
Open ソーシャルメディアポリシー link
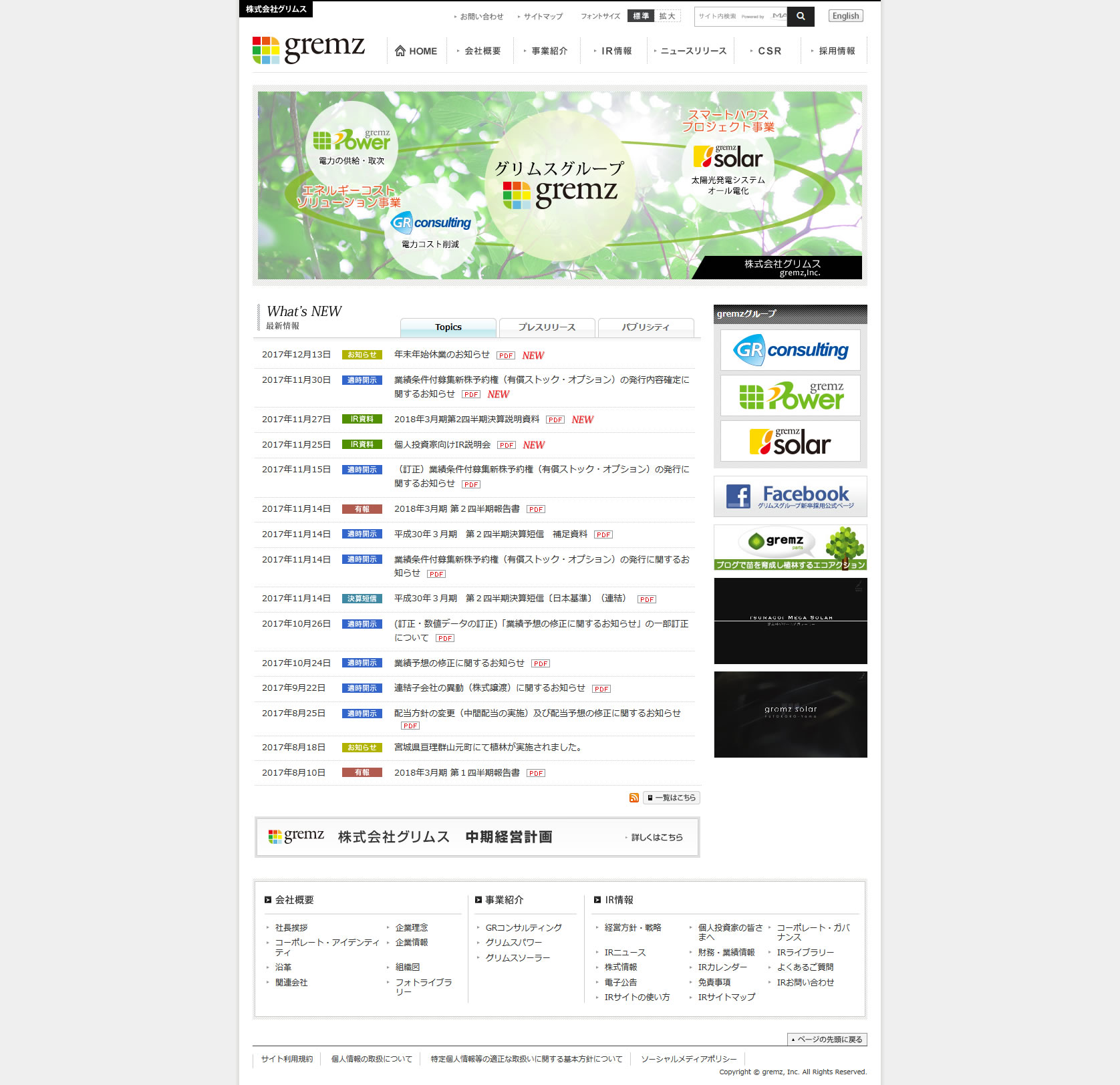tap(689, 1059)
